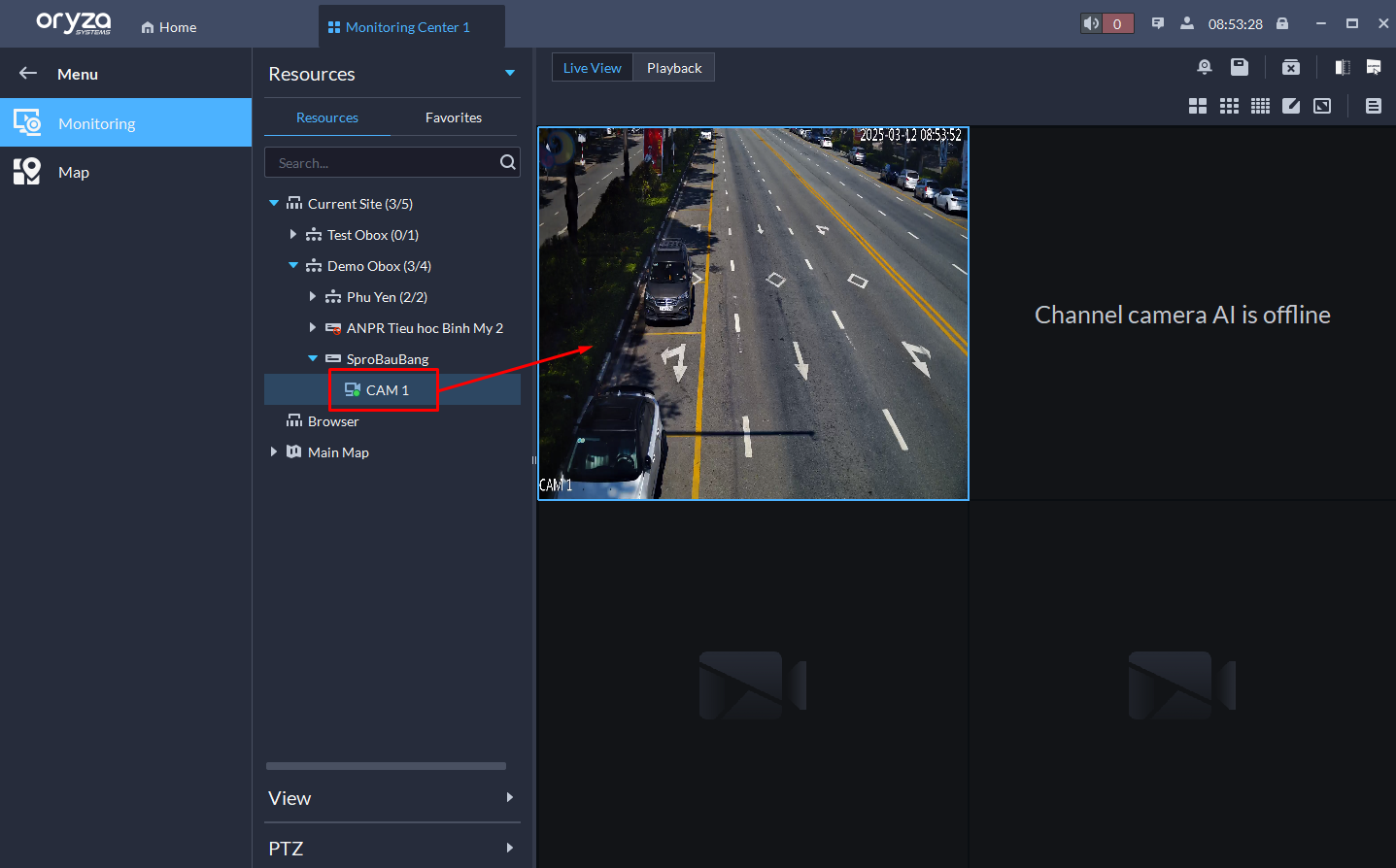The image size is (1396, 868).
Task: Switch to the Playback tab
Action: (674, 68)
